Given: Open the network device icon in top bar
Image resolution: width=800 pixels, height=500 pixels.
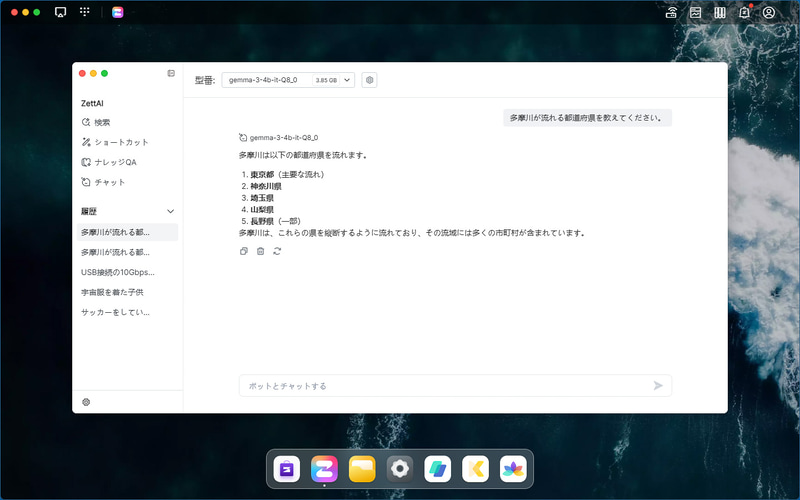Looking at the screenshot, I should click(671, 12).
